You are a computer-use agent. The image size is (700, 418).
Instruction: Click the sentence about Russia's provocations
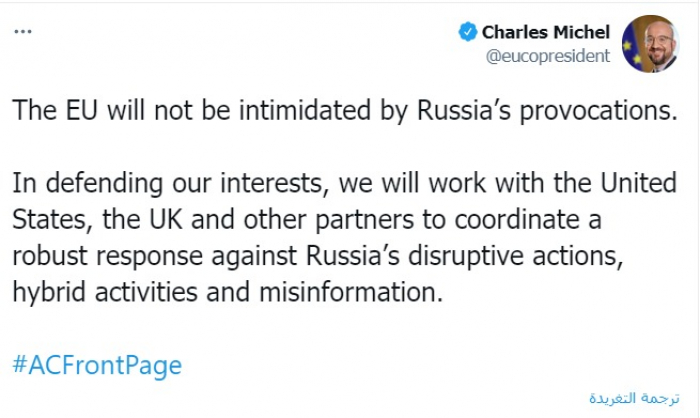tap(344, 109)
